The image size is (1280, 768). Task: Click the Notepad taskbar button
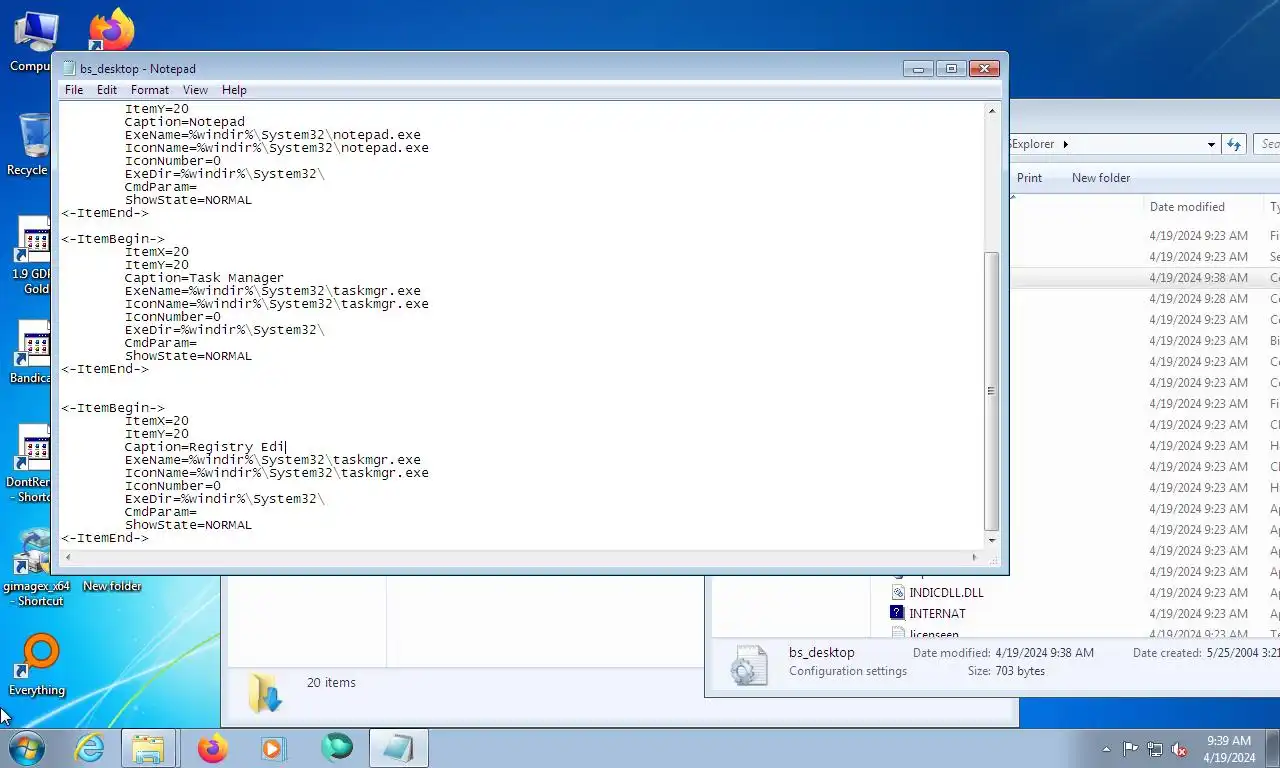[x=398, y=748]
